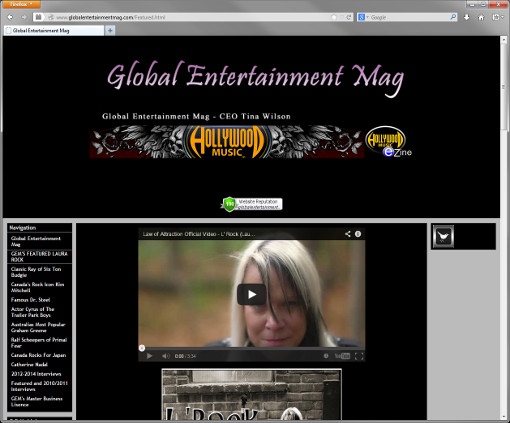The width and height of the screenshot is (510, 423).
Task: Click the browser Back arrow button
Action: [x=10, y=17]
